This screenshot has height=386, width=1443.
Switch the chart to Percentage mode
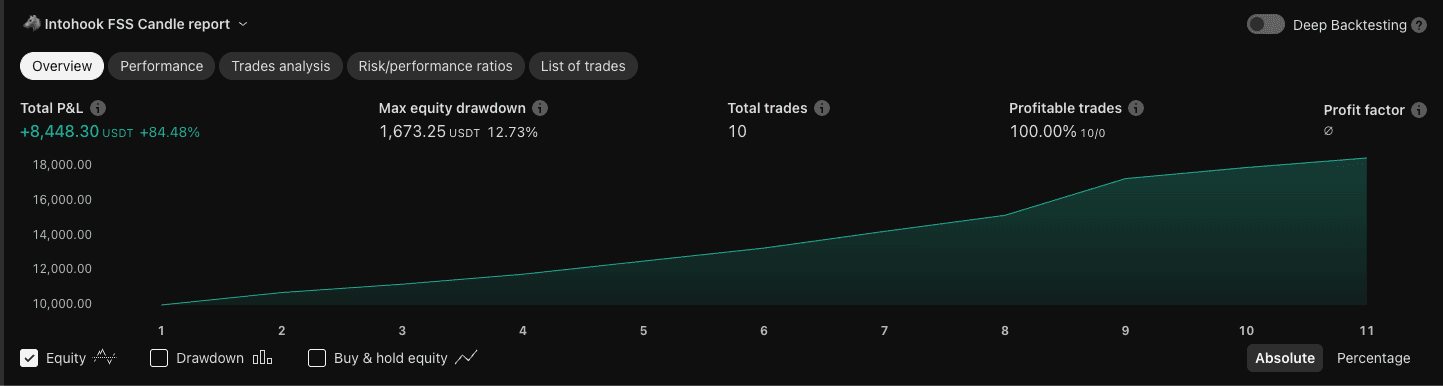[x=1374, y=358]
